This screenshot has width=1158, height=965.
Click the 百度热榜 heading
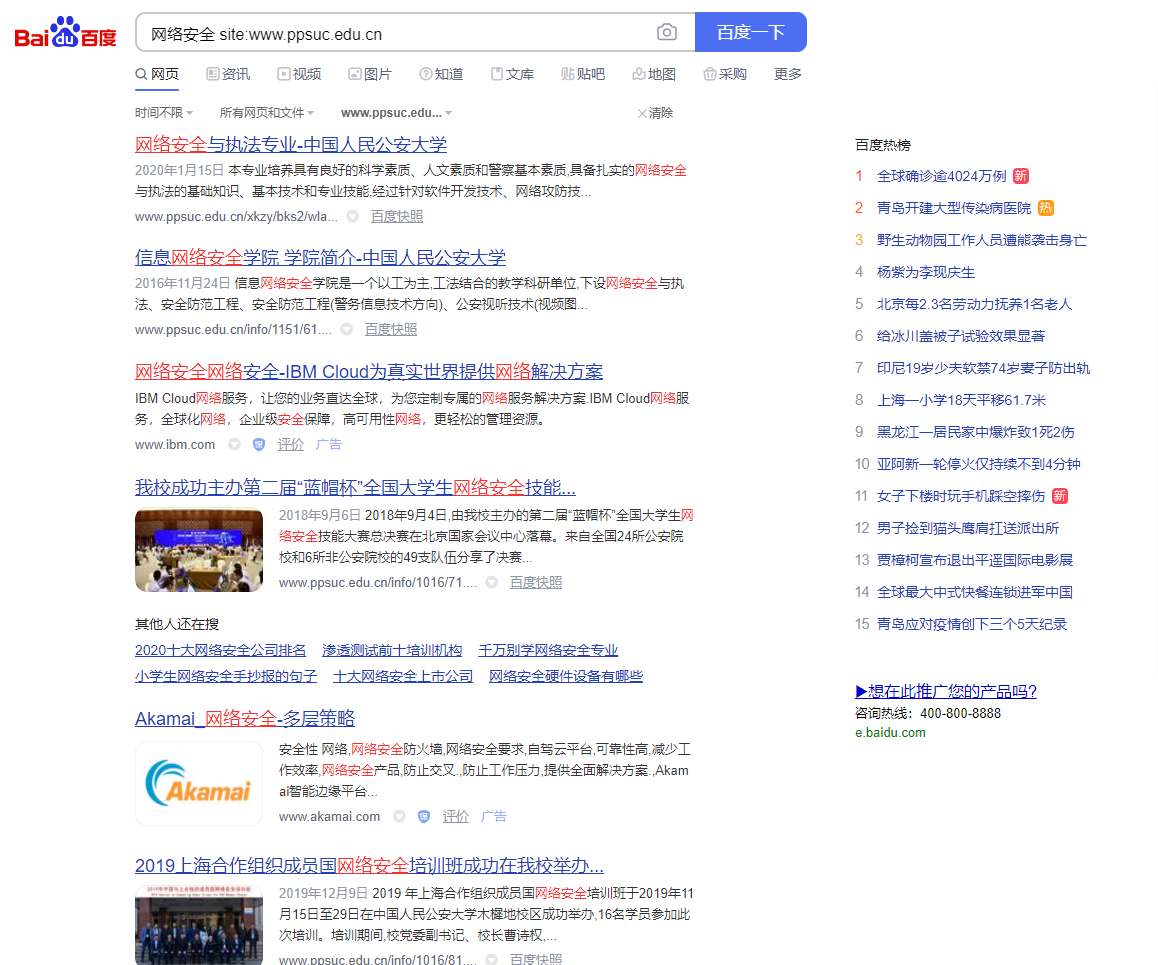click(883, 145)
